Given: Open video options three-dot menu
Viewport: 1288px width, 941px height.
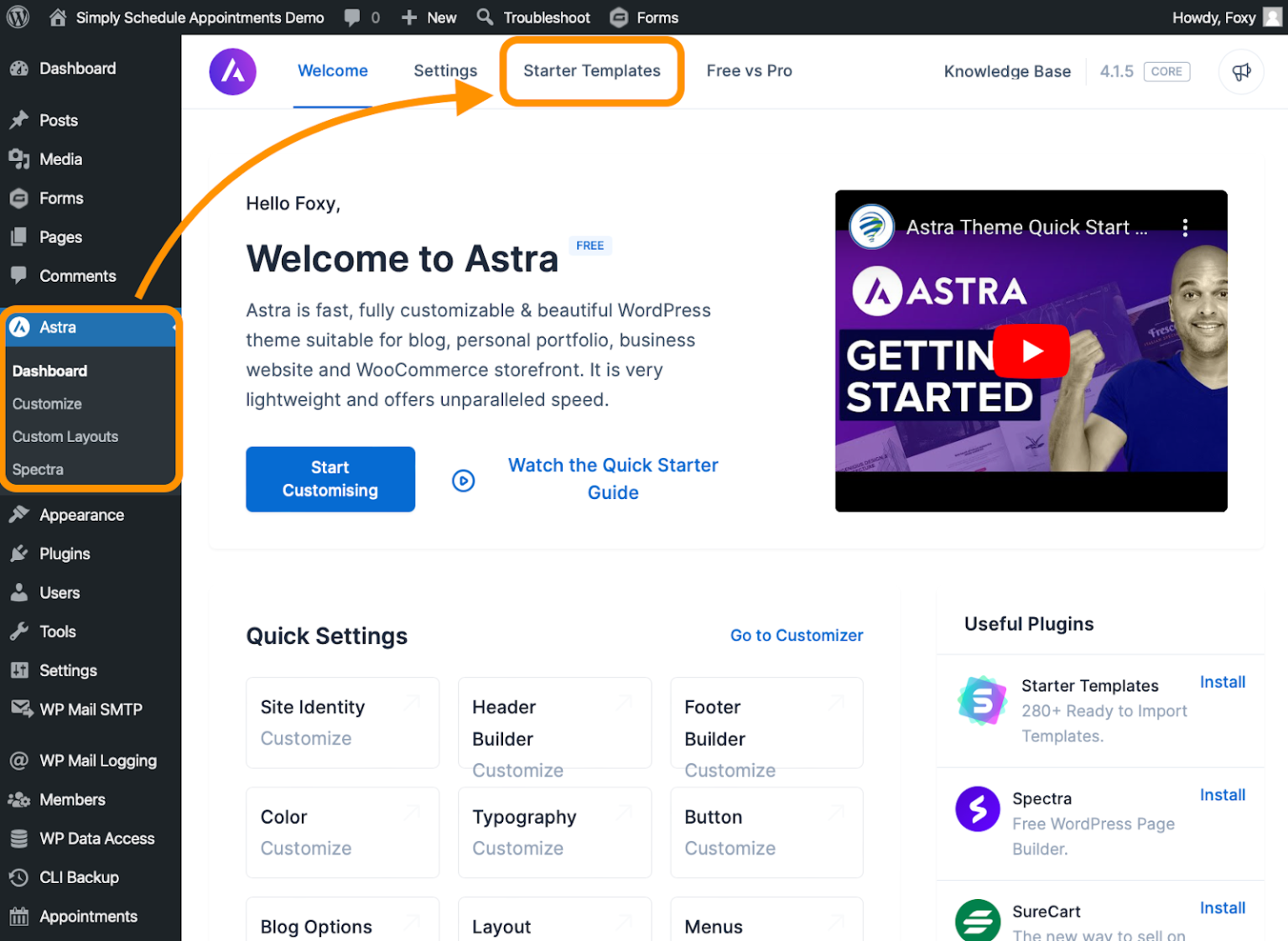Looking at the screenshot, I should [x=1184, y=227].
